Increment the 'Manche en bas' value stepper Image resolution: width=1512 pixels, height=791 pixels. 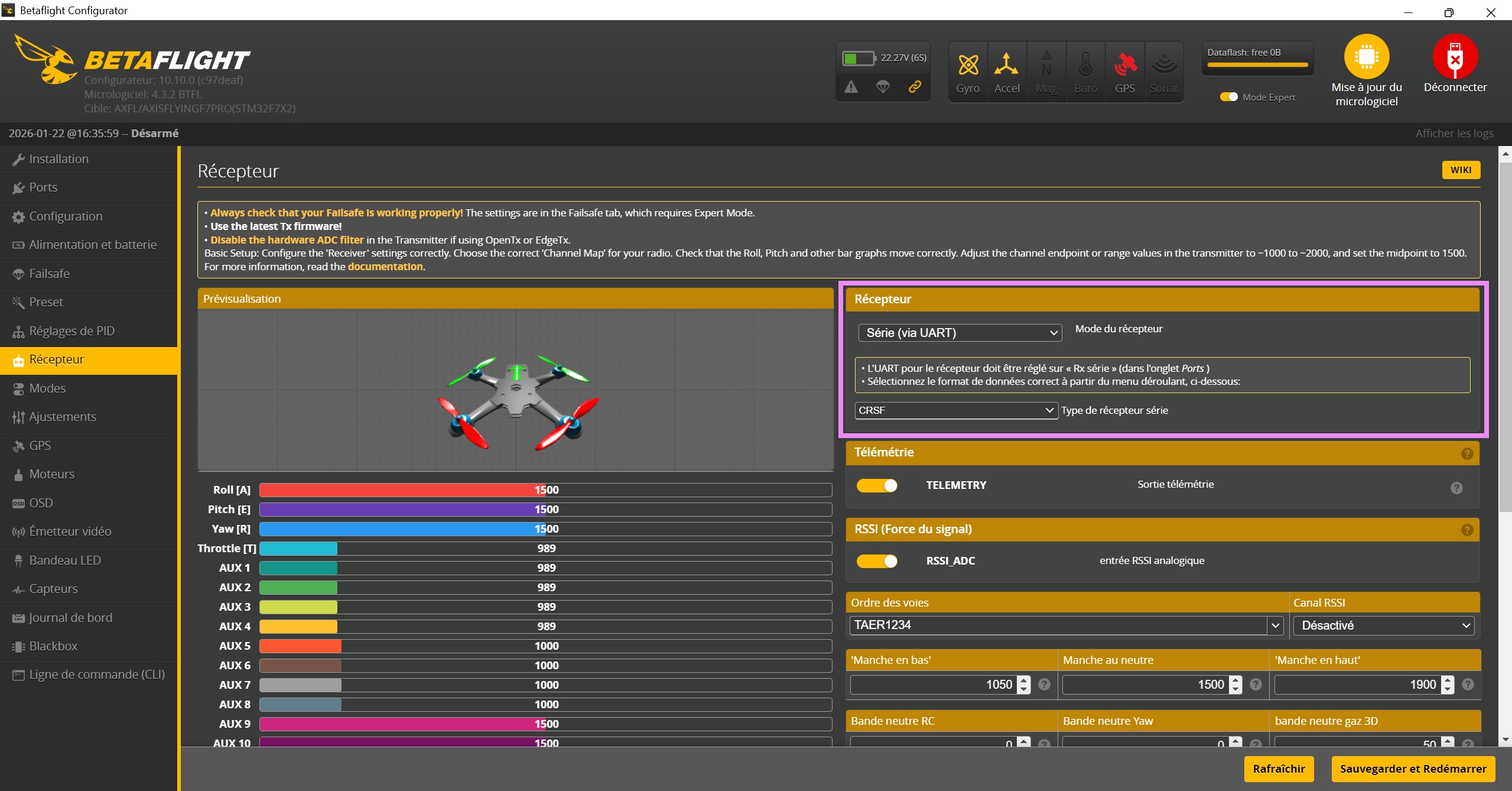point(1024,680)
